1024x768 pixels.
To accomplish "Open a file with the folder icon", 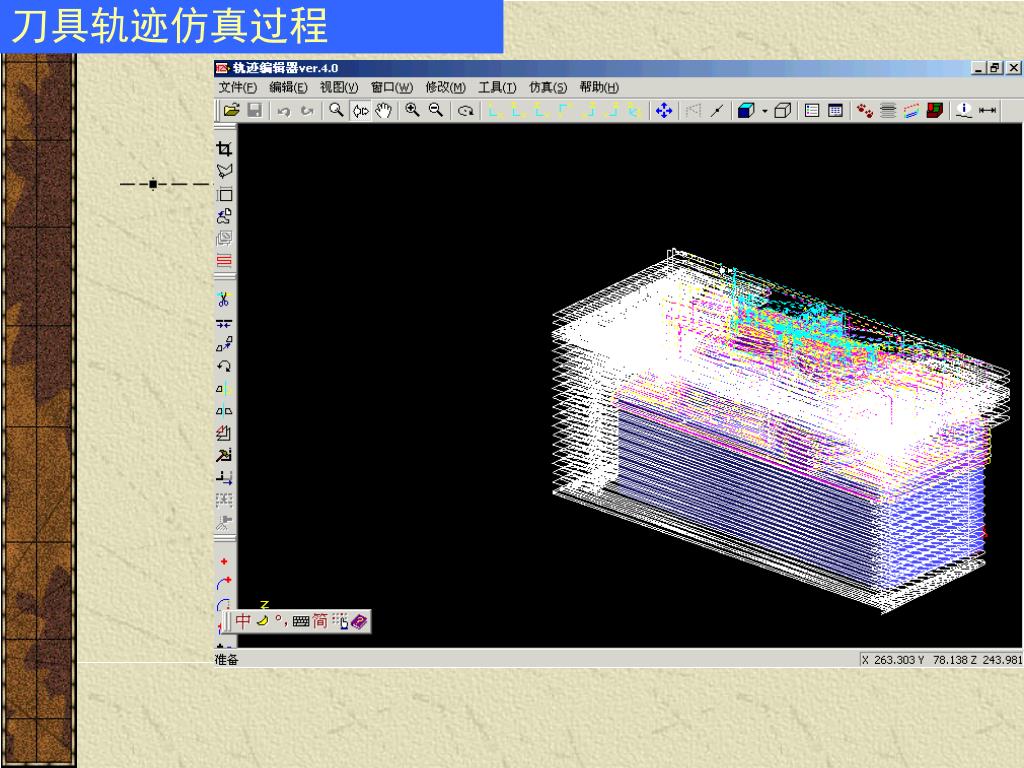I will pyautogui.click(x=231, y=110).
